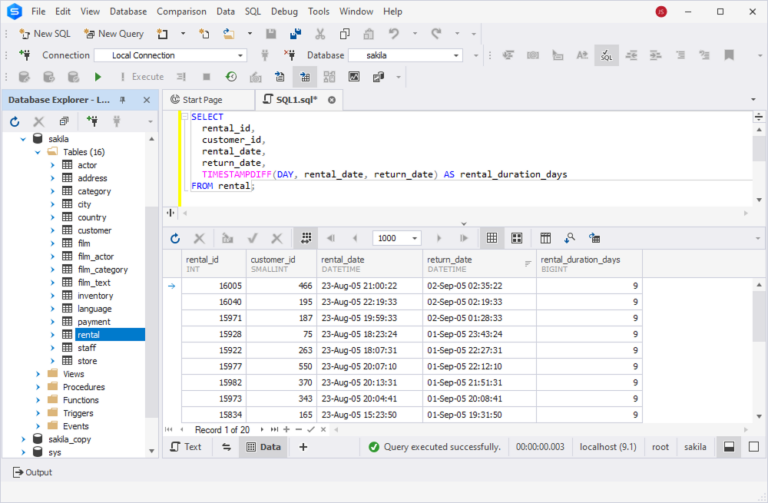Refresh the Database Explorer tree
This screenshot has width=768, height=503.
point(15,122)
